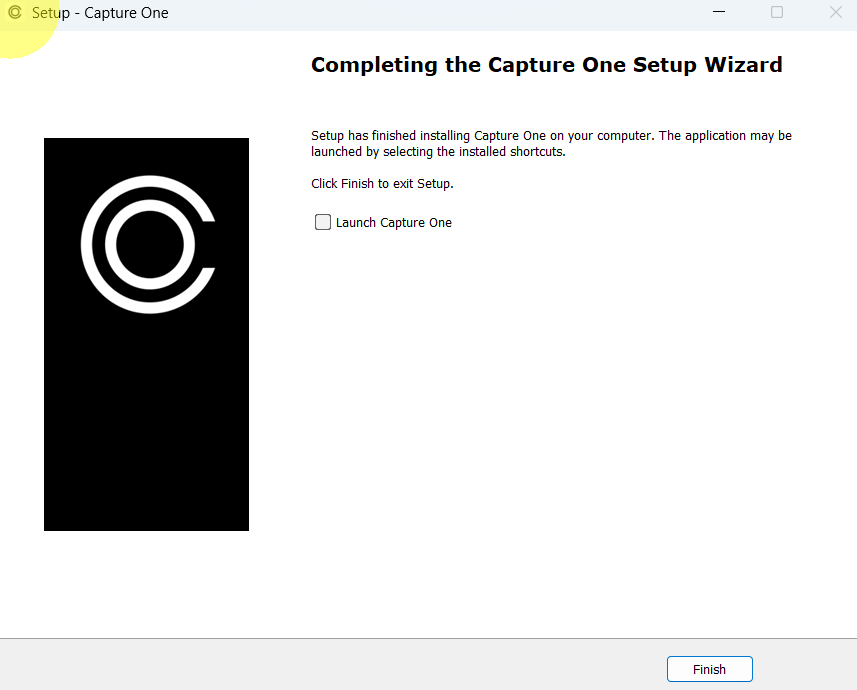Click the 'Setup - Capture One' window title
This screenshot has width=857, height=690.
[100, 13]
